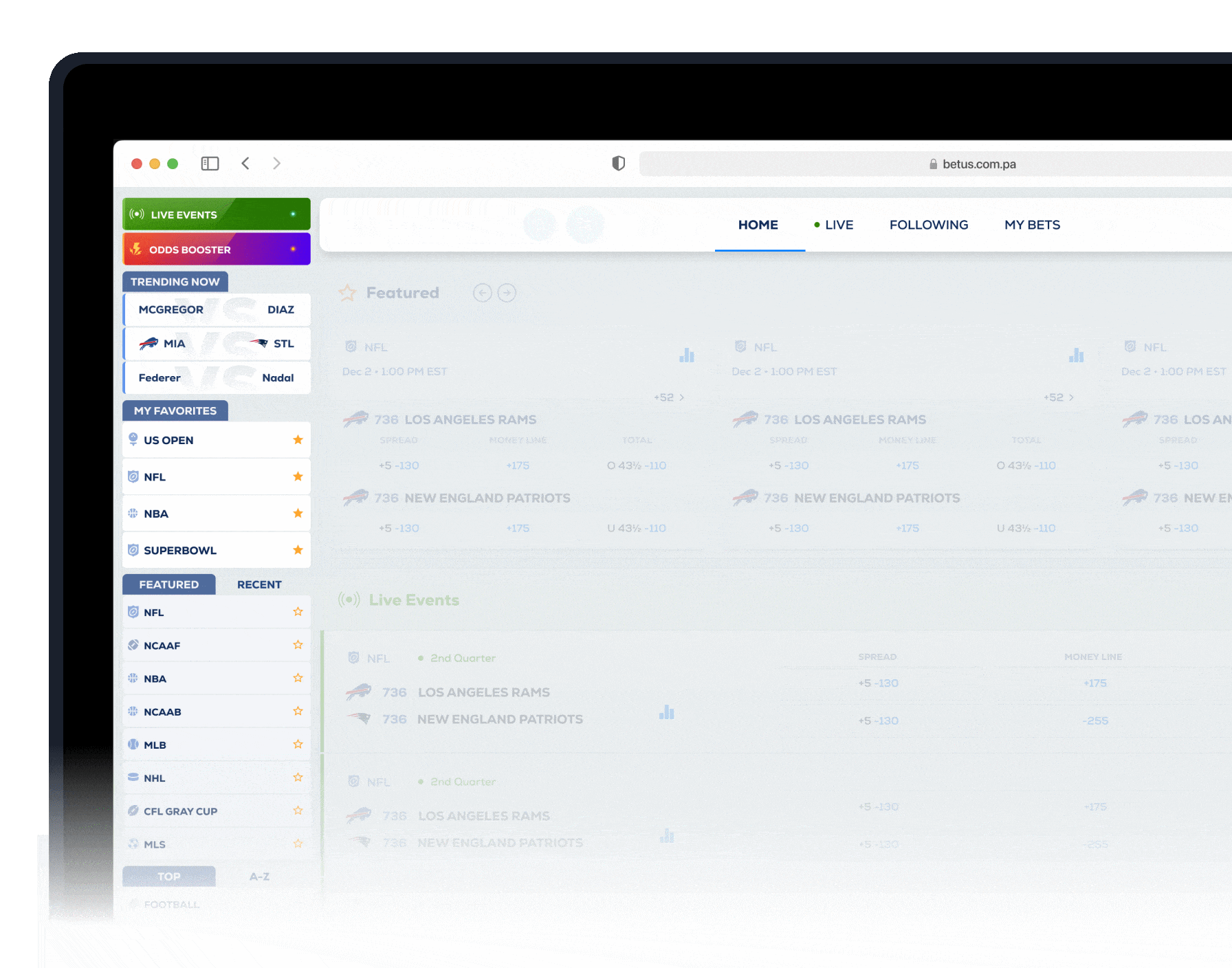Open stats chart for first featured game
1232x968 pixels.
pyautogui.click(x=687, y=355)
